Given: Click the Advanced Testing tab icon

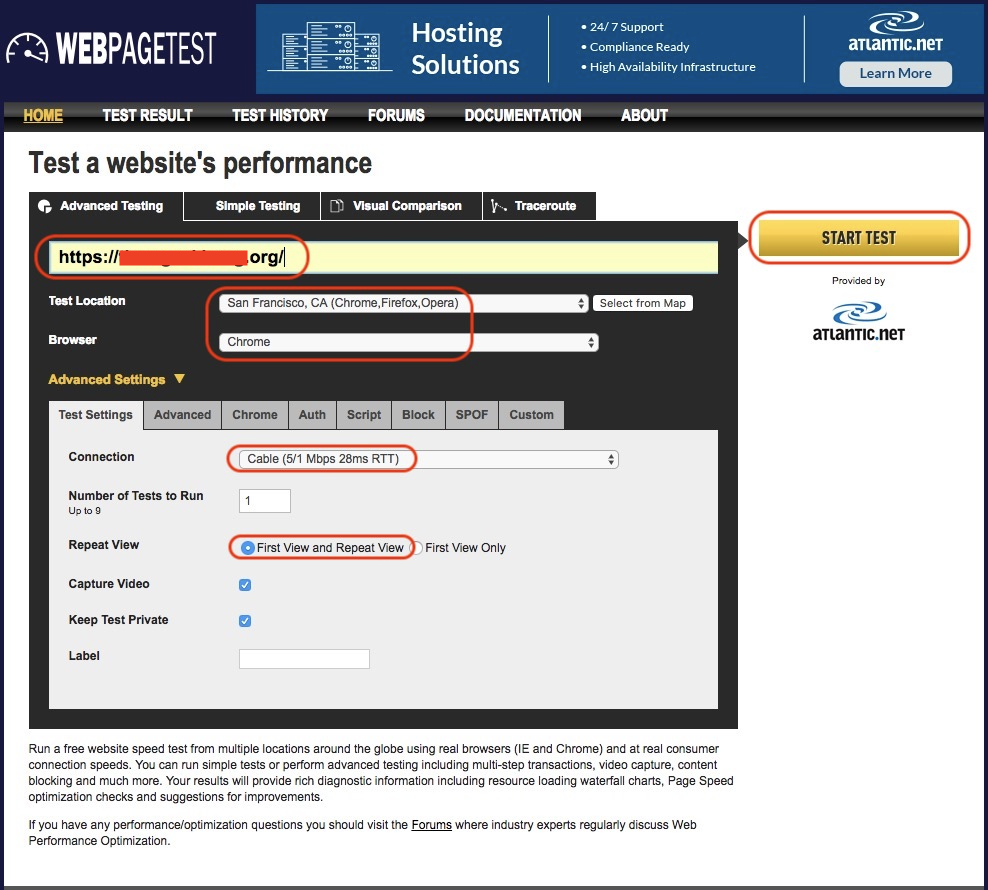Looking at the screenshot, I should [x=44, y=206].
